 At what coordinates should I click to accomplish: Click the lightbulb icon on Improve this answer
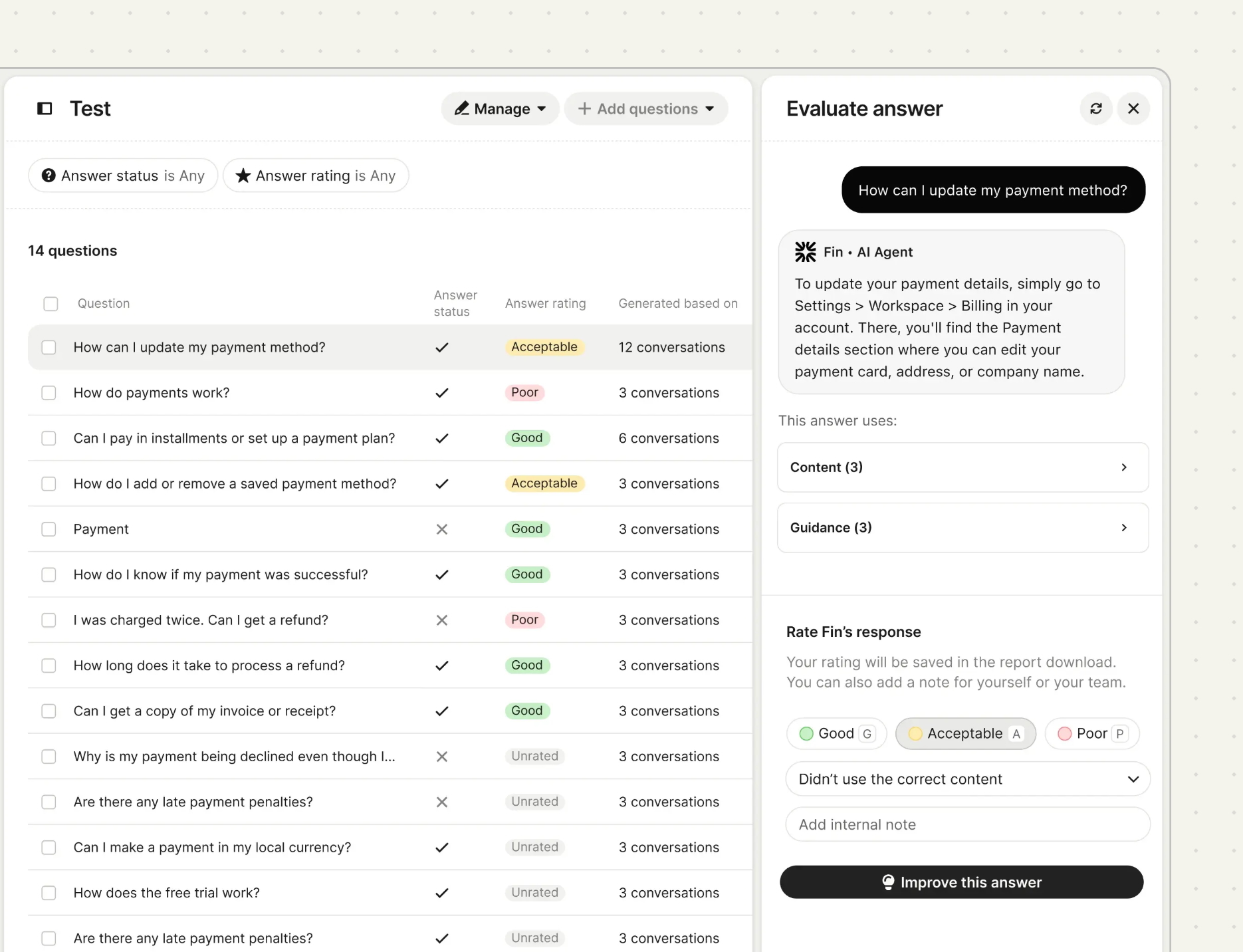click(x=888, y=882)
